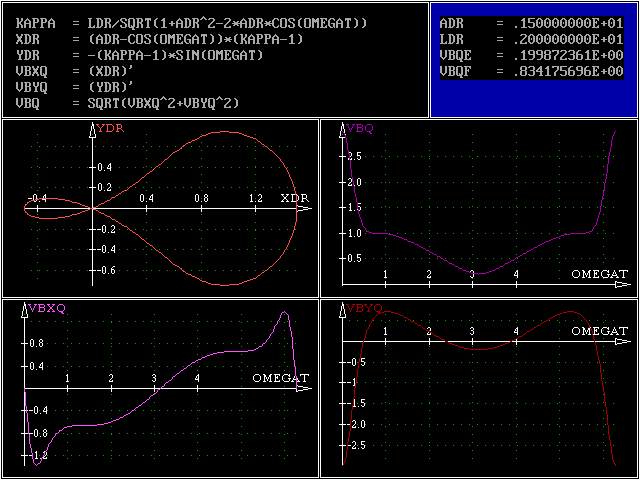
Task: Select the YDR equation line
Action: [x=140, y=54]
